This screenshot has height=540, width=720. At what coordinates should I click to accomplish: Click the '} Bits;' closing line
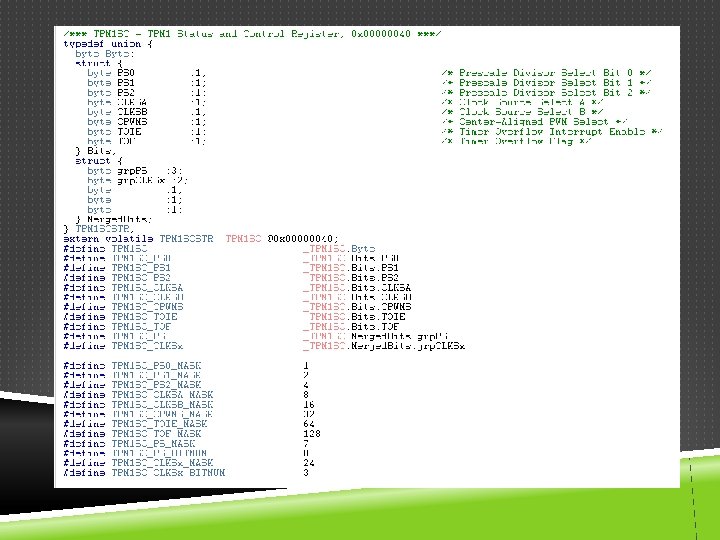click(x=96, y=151)
